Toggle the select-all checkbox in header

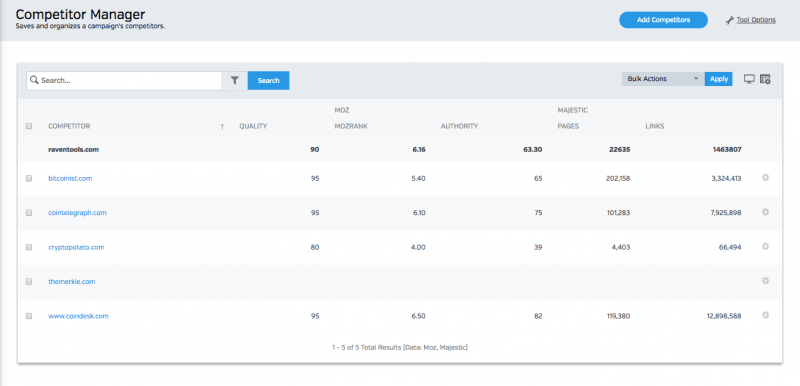29,126
